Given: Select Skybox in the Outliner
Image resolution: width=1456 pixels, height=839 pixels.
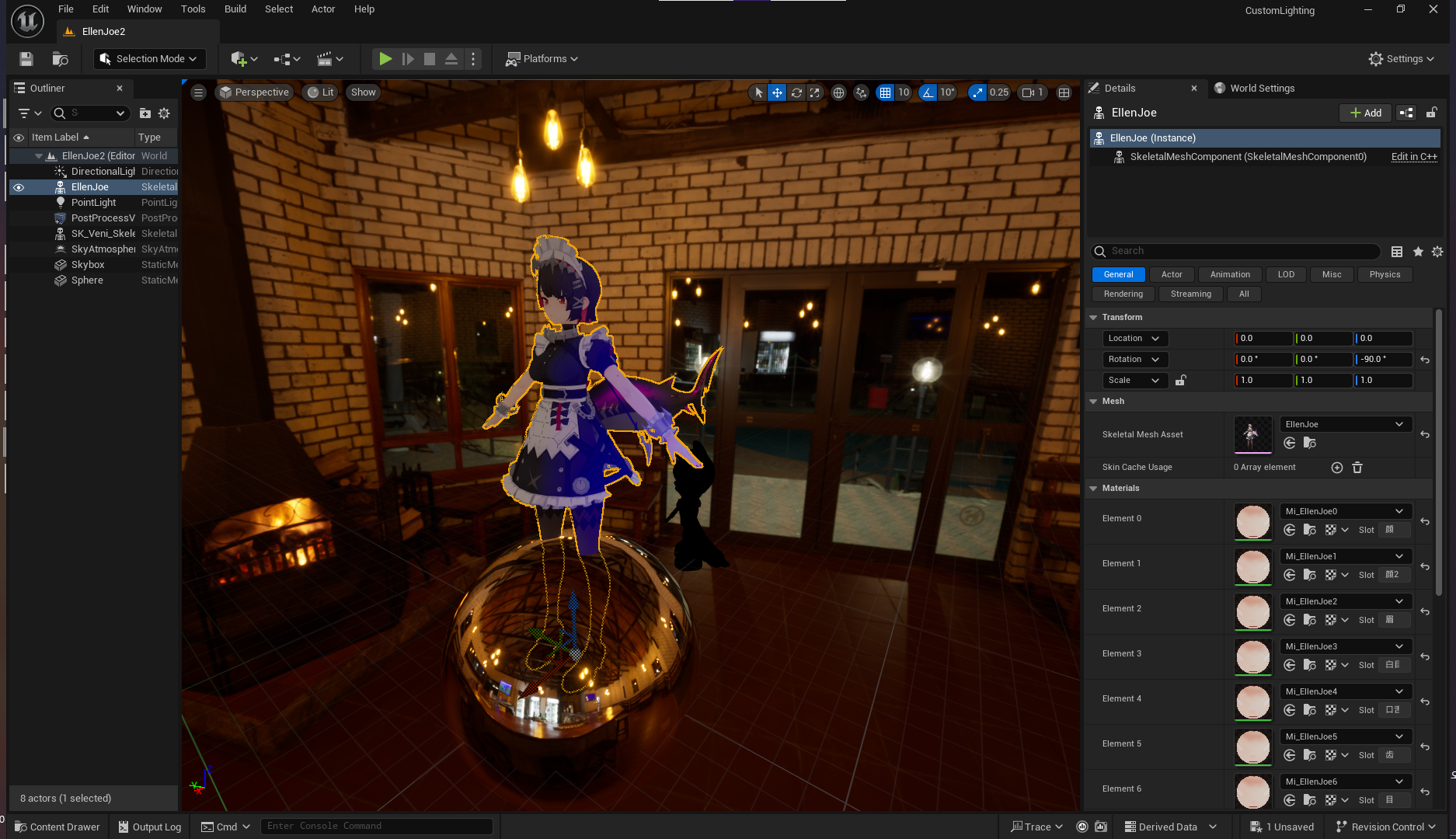Looking at the screenshot, I should (88, 265).
